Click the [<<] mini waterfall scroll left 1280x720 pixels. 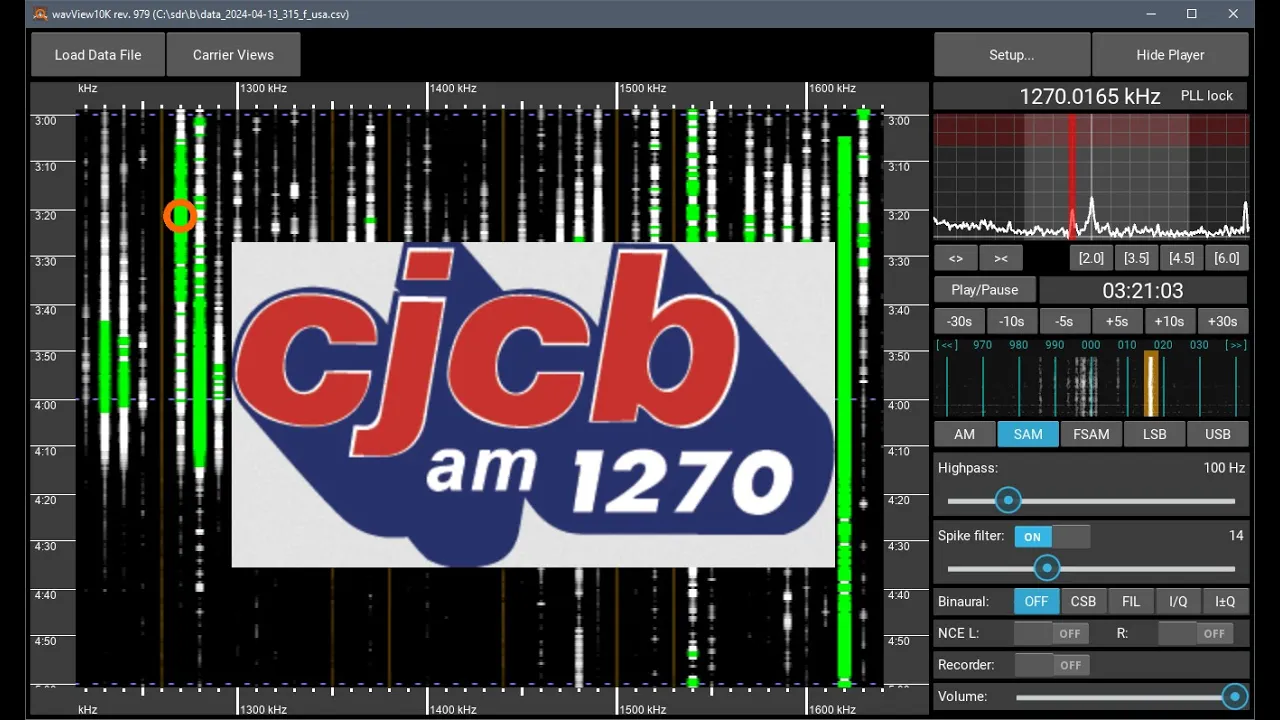[947, 345]
